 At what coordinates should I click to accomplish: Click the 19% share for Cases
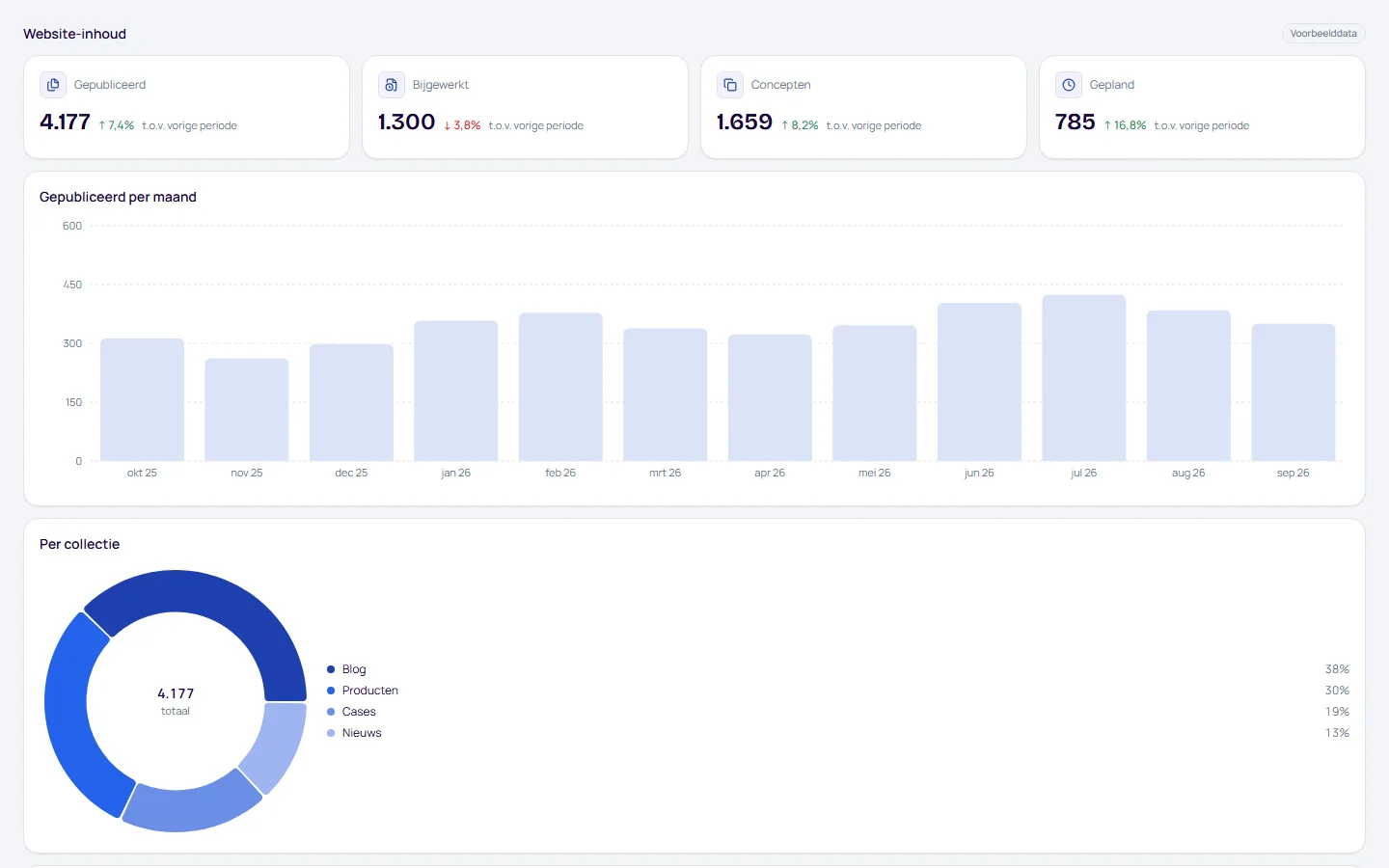pyautogui.click(x=1337, y=712)
